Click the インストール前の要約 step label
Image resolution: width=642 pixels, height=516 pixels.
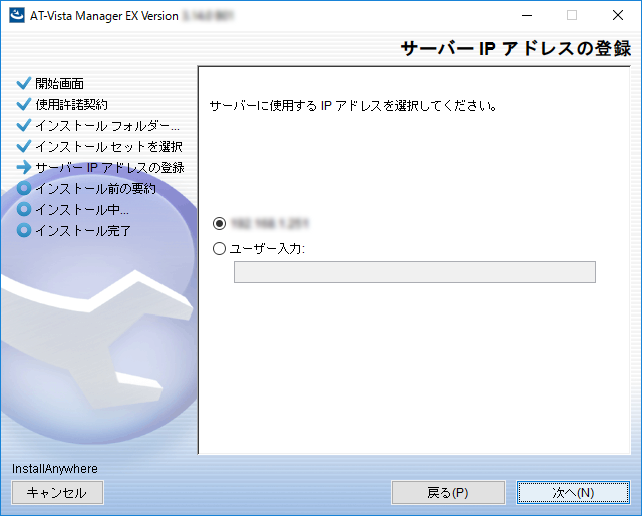[95, 188]
